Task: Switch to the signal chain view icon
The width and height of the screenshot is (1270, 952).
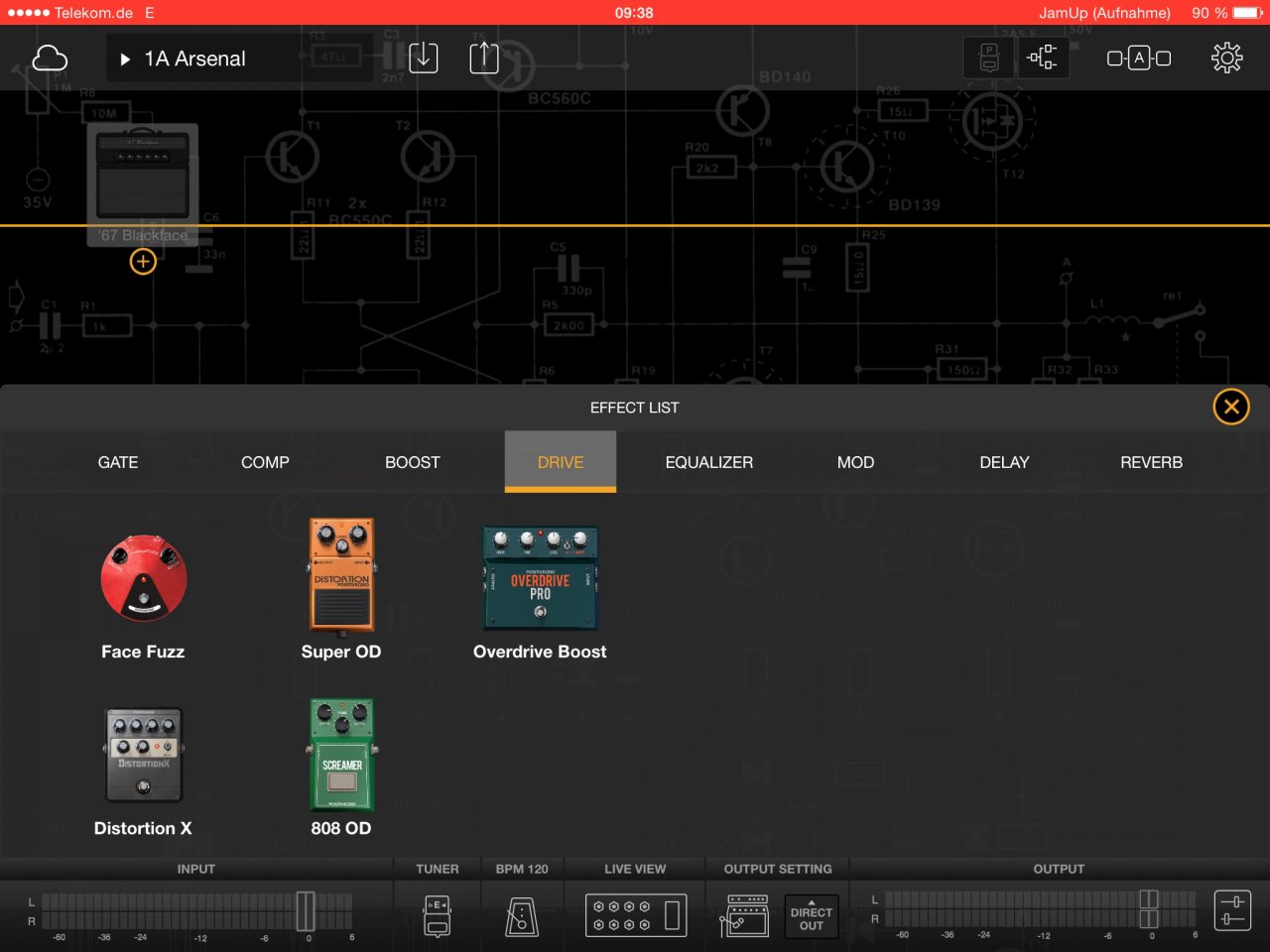Action: 1043,59
